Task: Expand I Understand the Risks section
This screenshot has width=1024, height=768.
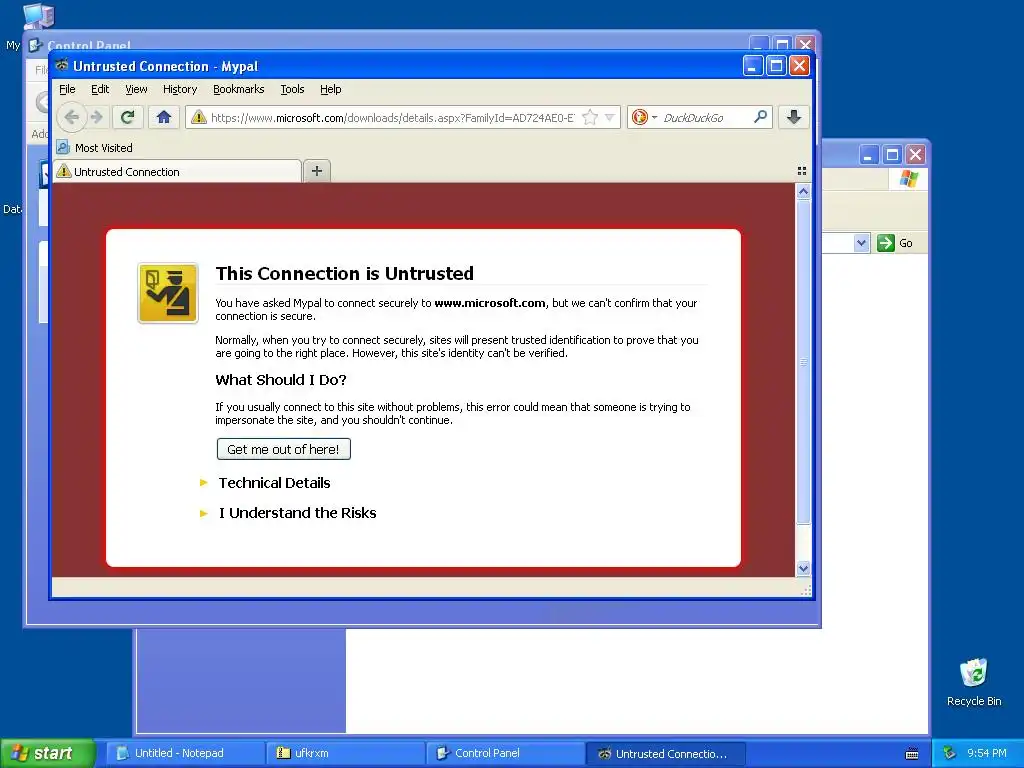Action: tap(297, 513)
